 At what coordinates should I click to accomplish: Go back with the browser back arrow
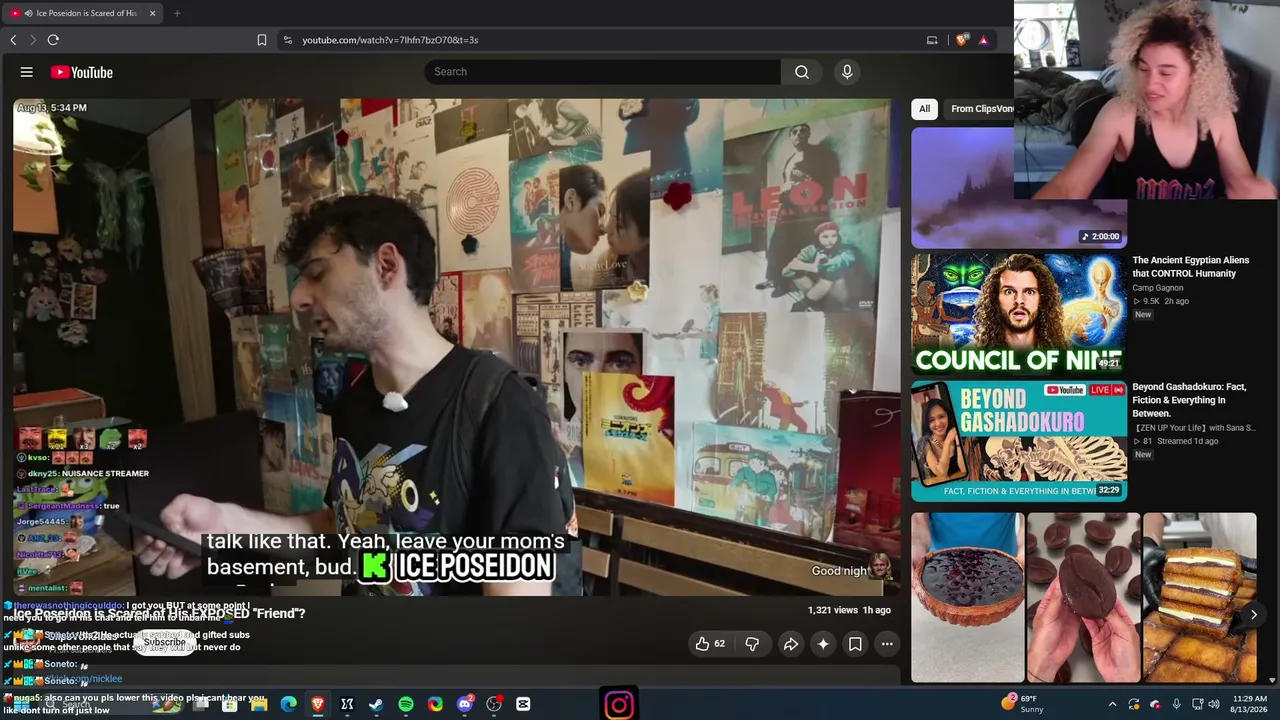pos(13,40)
